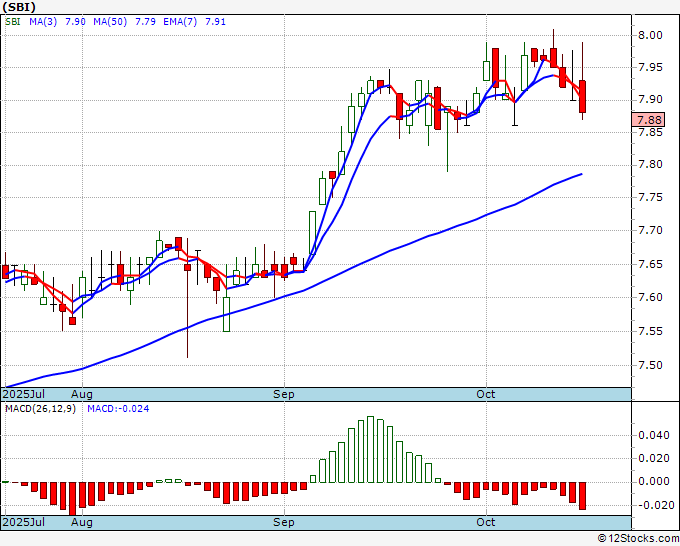680x546 pixels.
Task: Click Aug on the MACD panel axis
Action: pyautogui.click(x=82, y=522)
